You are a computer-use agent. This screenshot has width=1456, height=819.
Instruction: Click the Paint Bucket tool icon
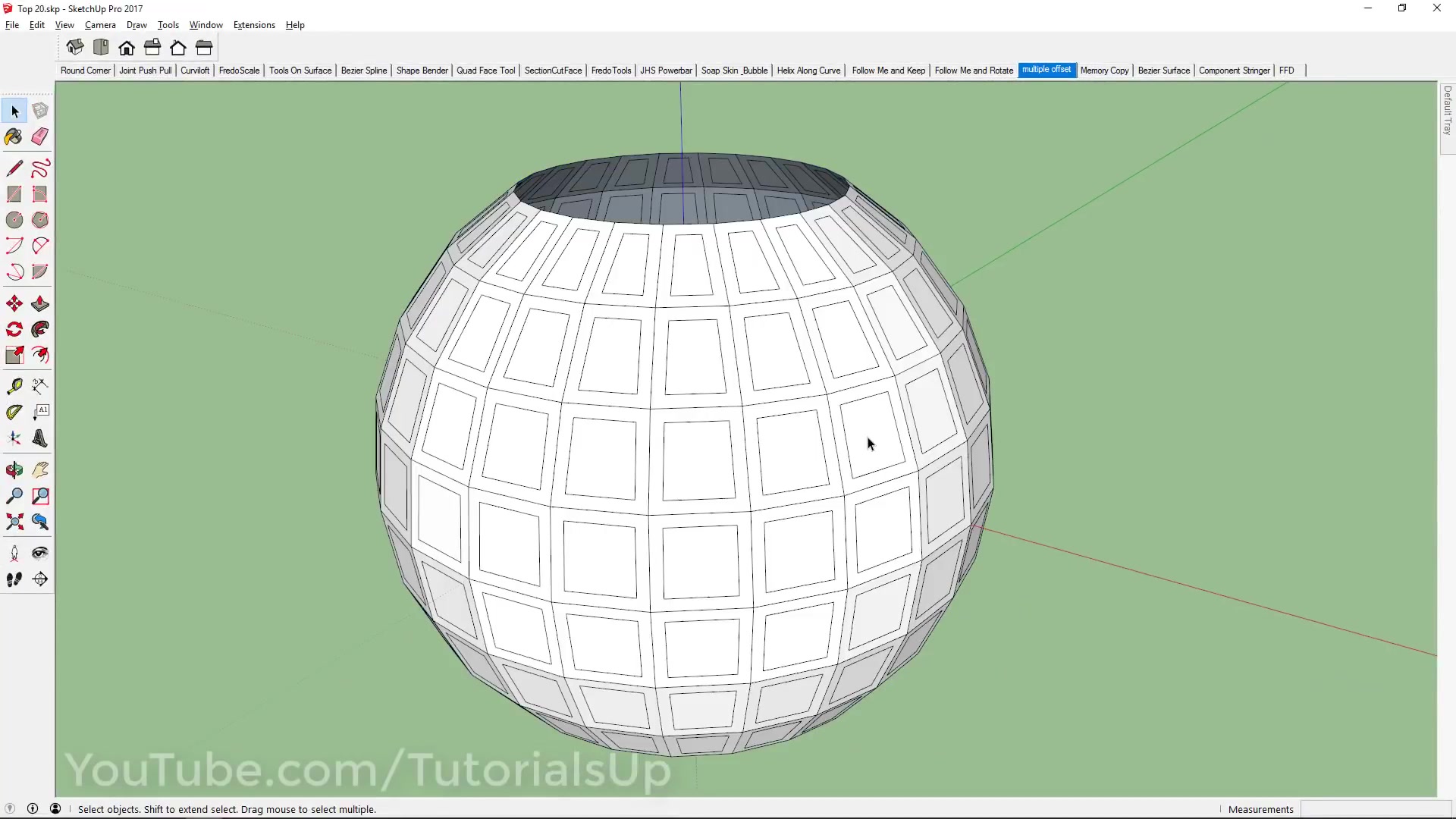(x=14, y=137)
